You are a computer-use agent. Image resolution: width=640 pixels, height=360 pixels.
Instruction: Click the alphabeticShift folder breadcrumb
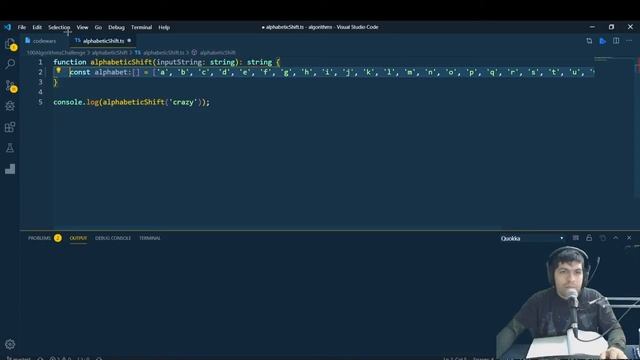[109, 53]
